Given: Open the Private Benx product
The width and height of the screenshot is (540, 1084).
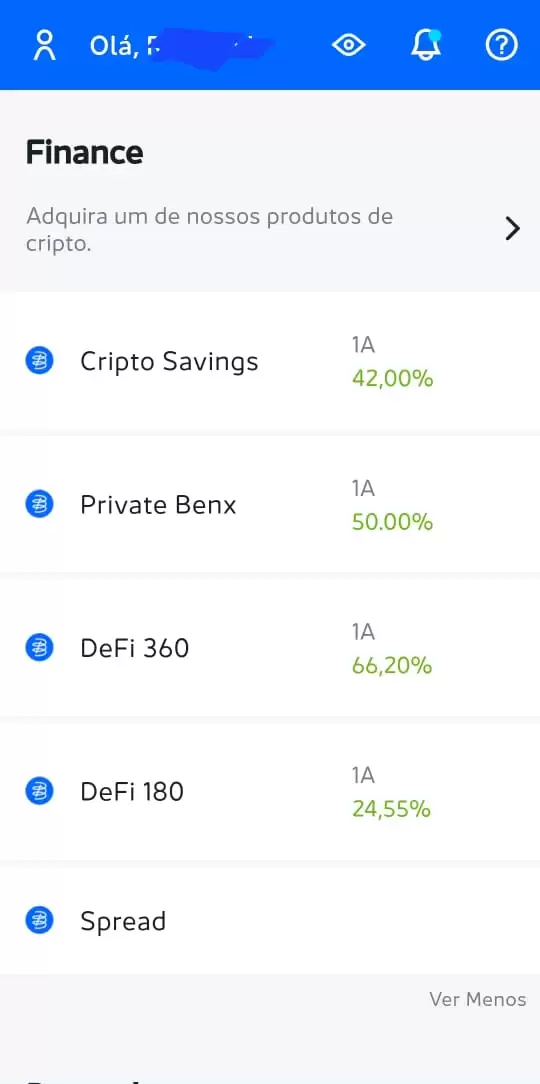Looking at the screenshot, I should (x=270, y=505).
